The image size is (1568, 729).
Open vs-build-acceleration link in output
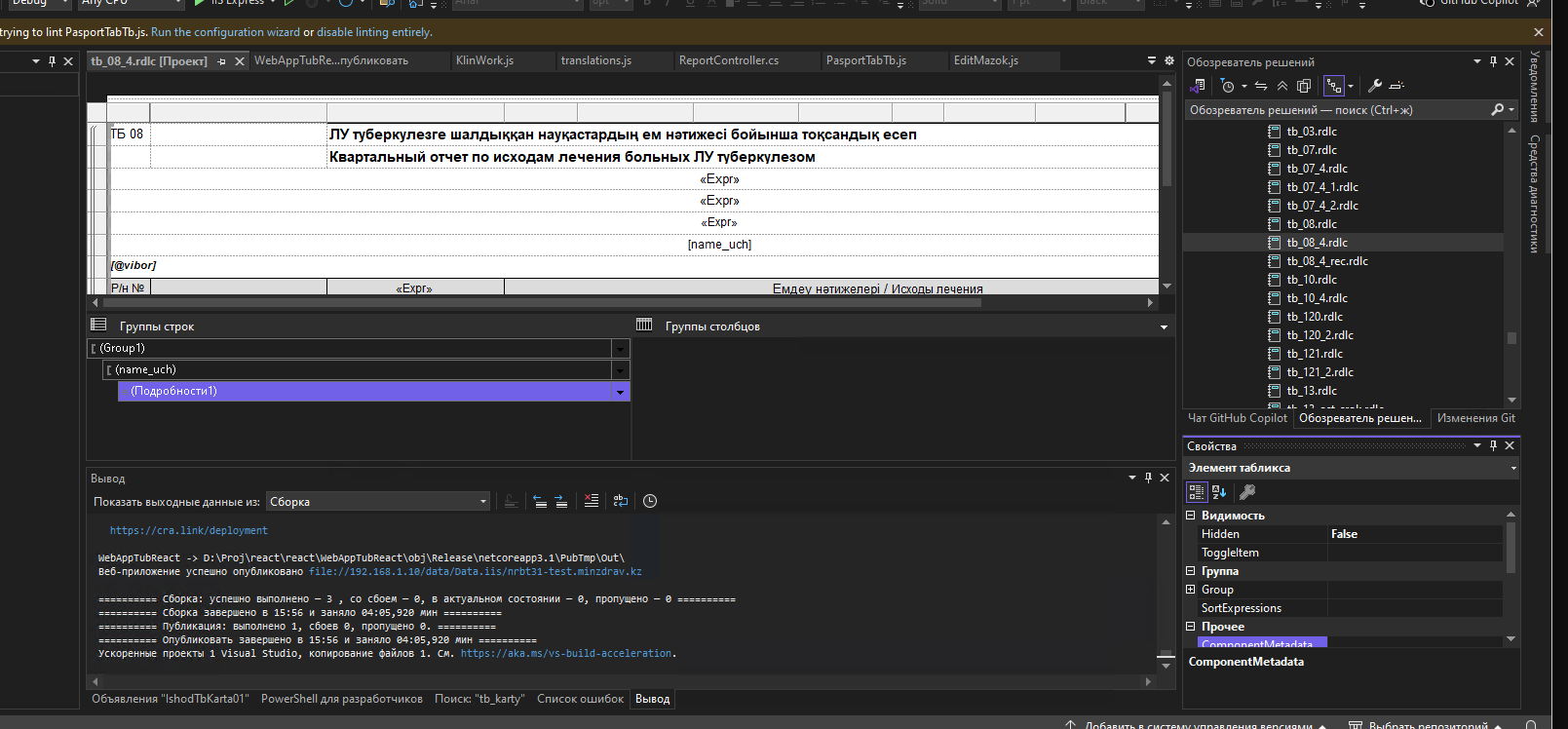[566, 653]
